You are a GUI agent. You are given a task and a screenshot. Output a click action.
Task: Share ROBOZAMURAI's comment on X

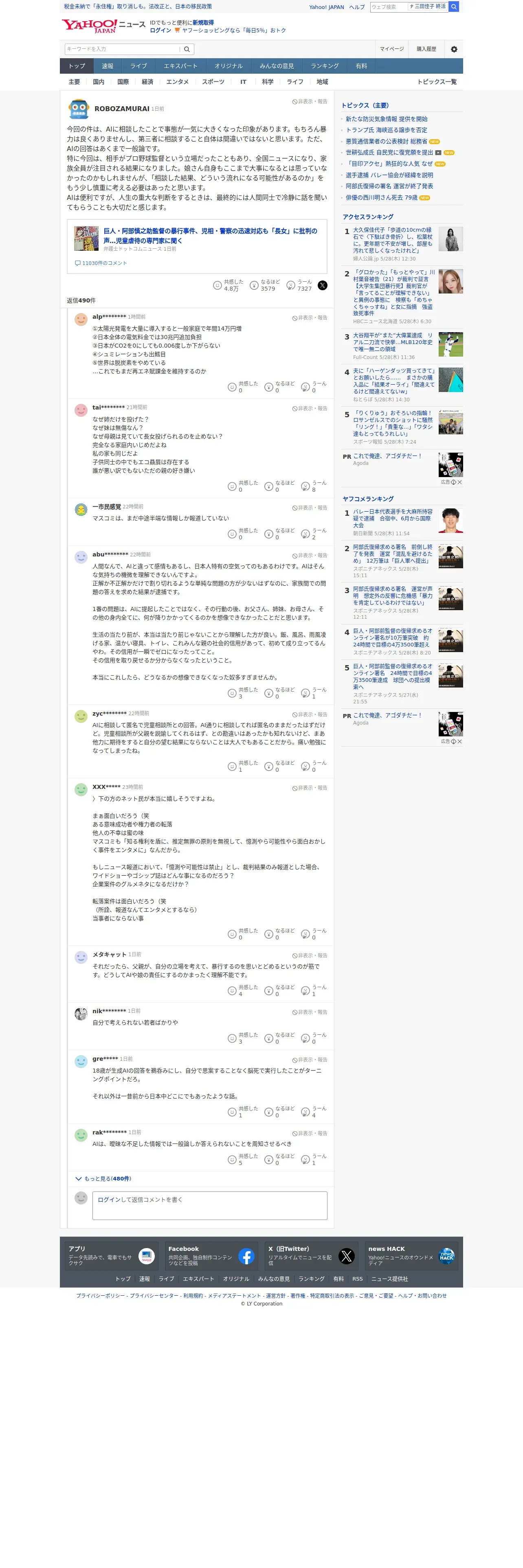coord(323,285)
